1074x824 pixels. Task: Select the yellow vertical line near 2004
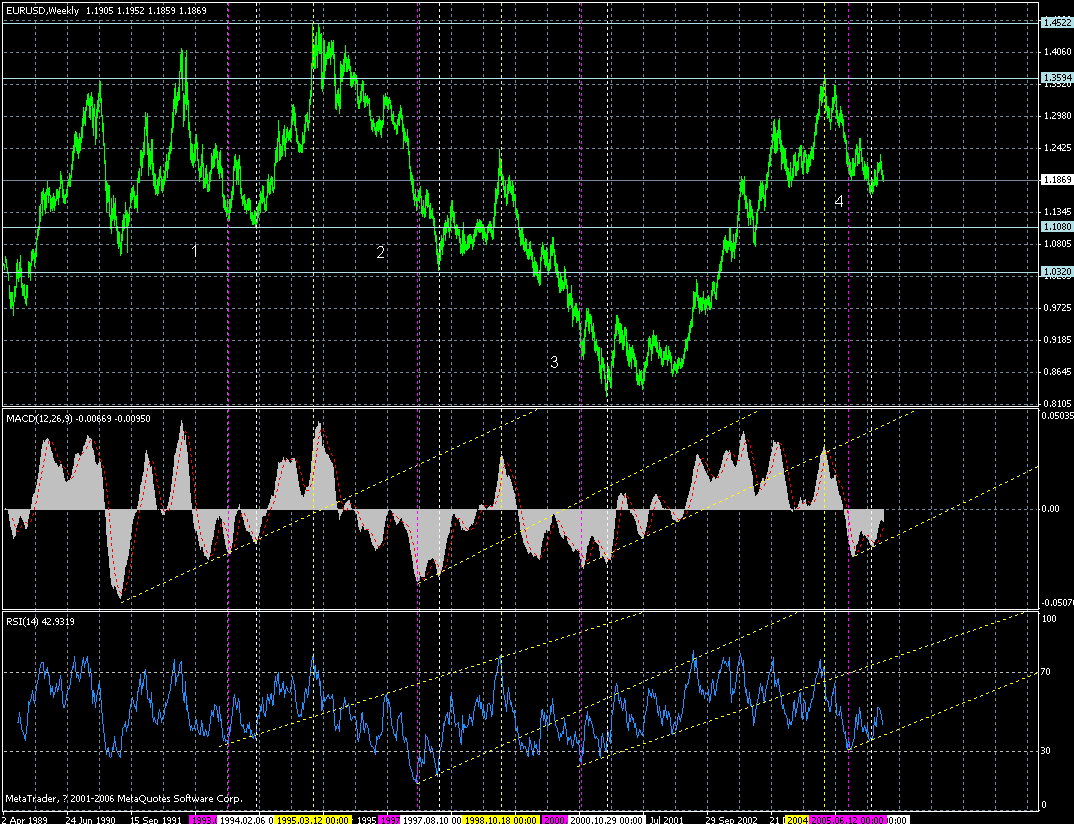click(x=823, y=300)
